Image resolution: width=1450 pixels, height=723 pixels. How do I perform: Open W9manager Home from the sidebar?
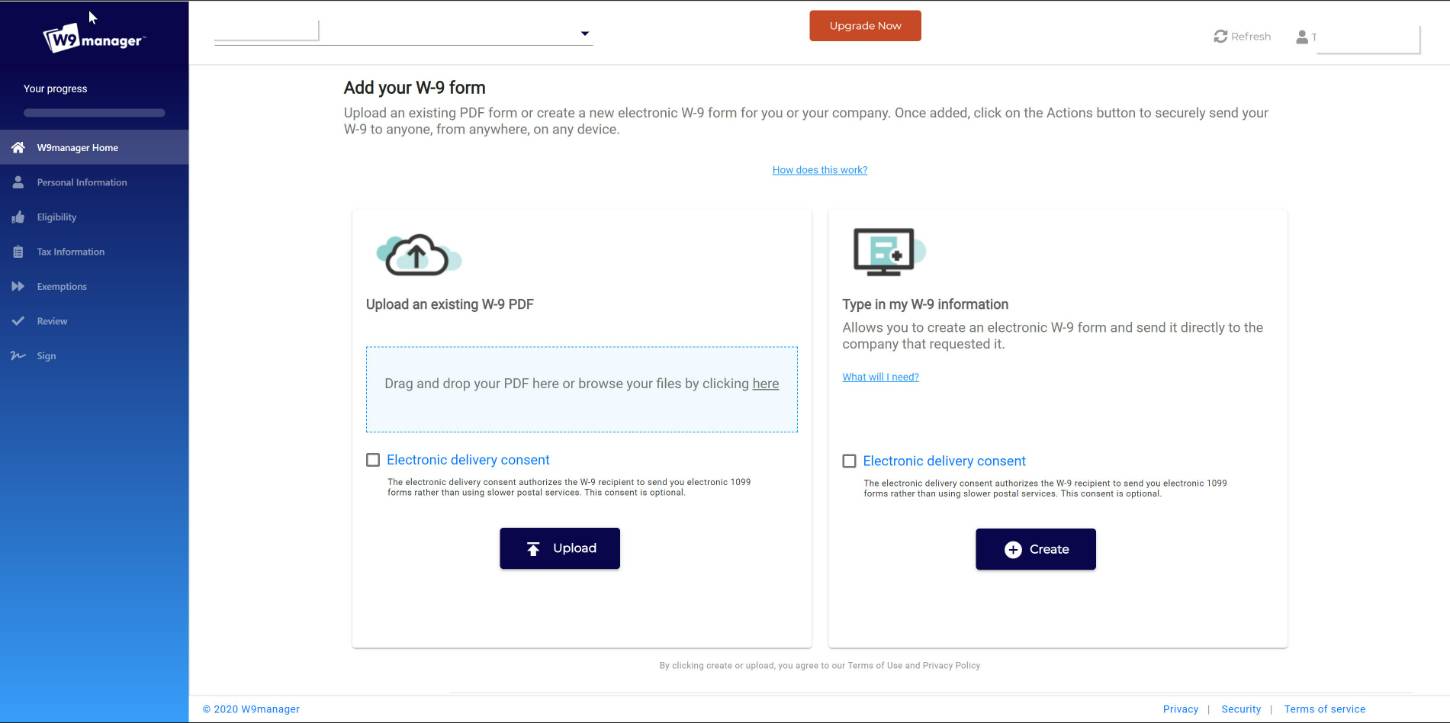pyautogui.click(x=94, y=147)
